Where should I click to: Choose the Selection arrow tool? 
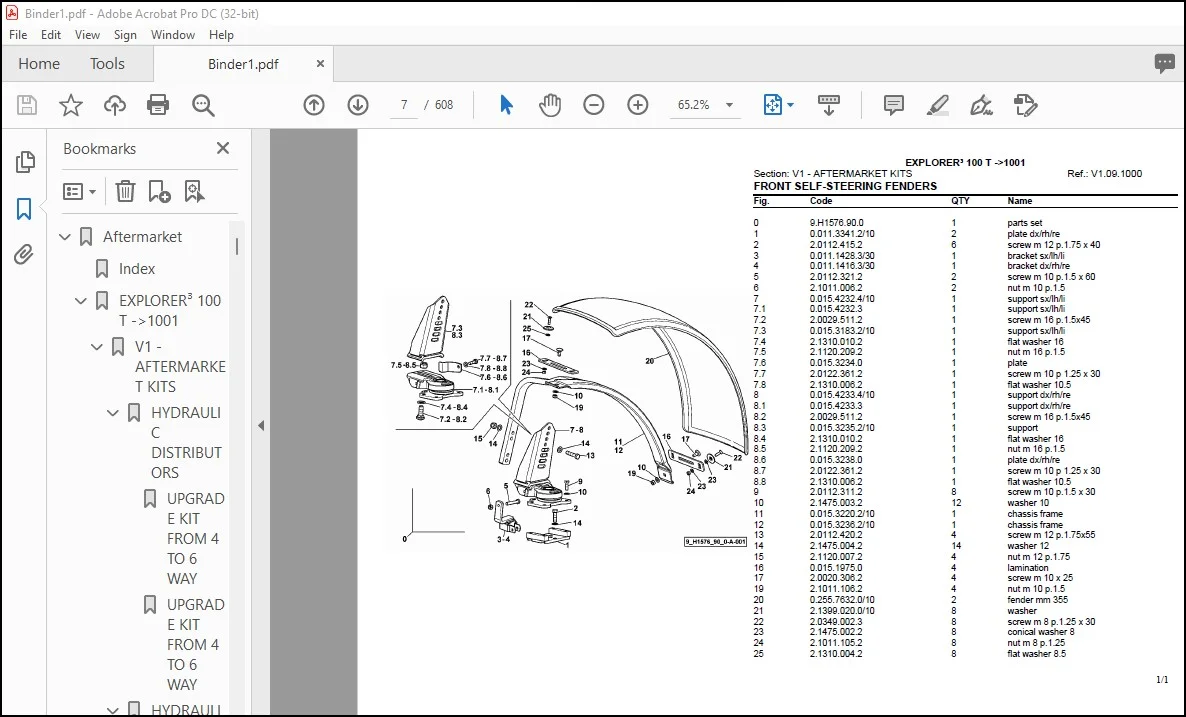[x=506, y=105]
